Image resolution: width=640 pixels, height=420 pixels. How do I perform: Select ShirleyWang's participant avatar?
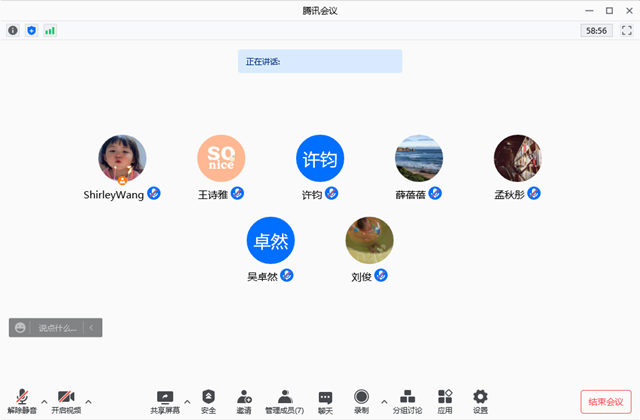click(122, 159)
